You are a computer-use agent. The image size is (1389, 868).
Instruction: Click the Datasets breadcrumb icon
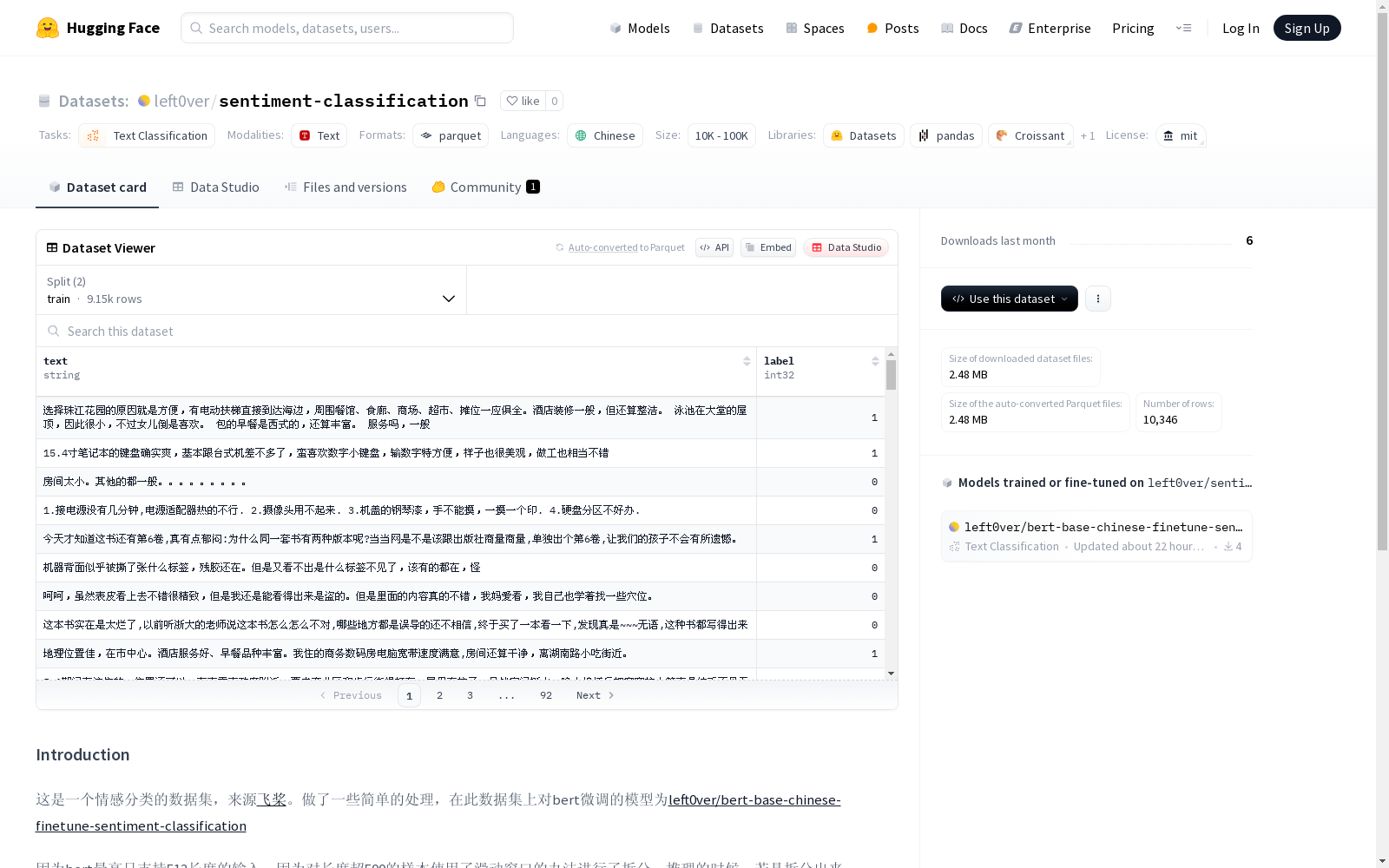point(44,101)
